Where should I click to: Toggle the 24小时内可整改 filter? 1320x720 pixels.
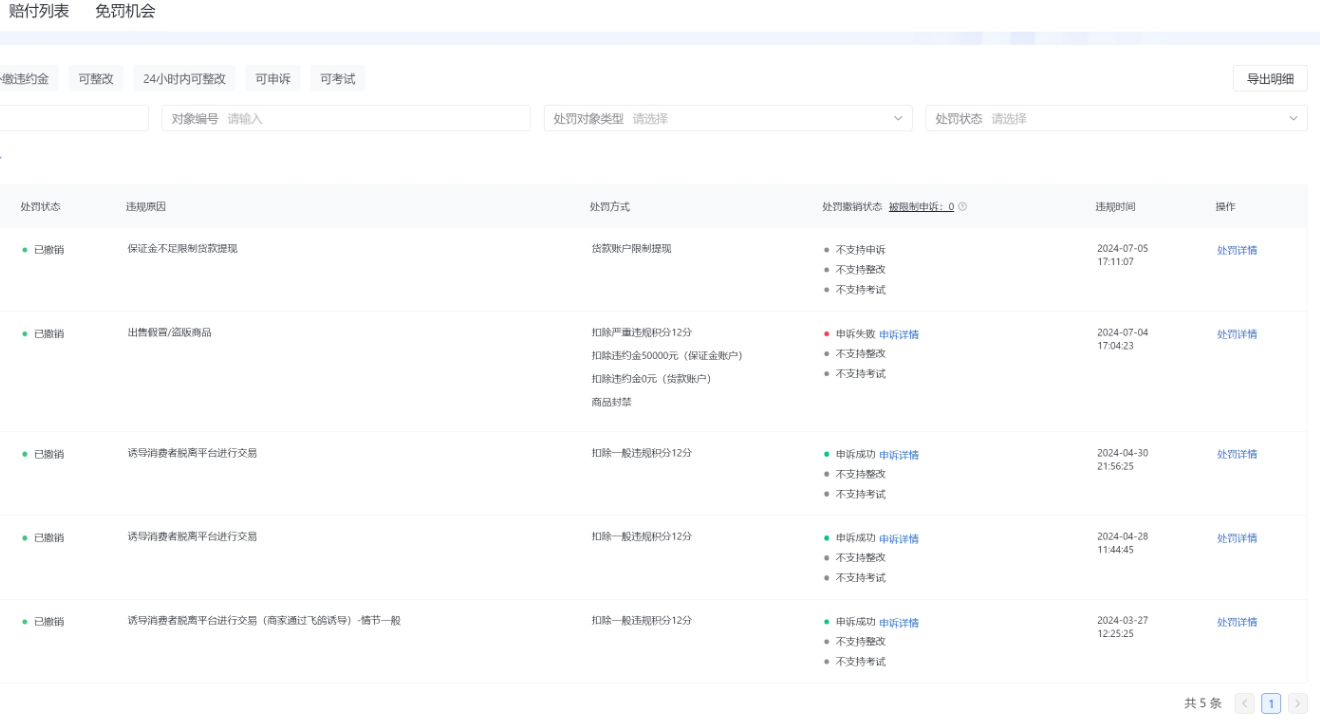(x=184, y=79)
